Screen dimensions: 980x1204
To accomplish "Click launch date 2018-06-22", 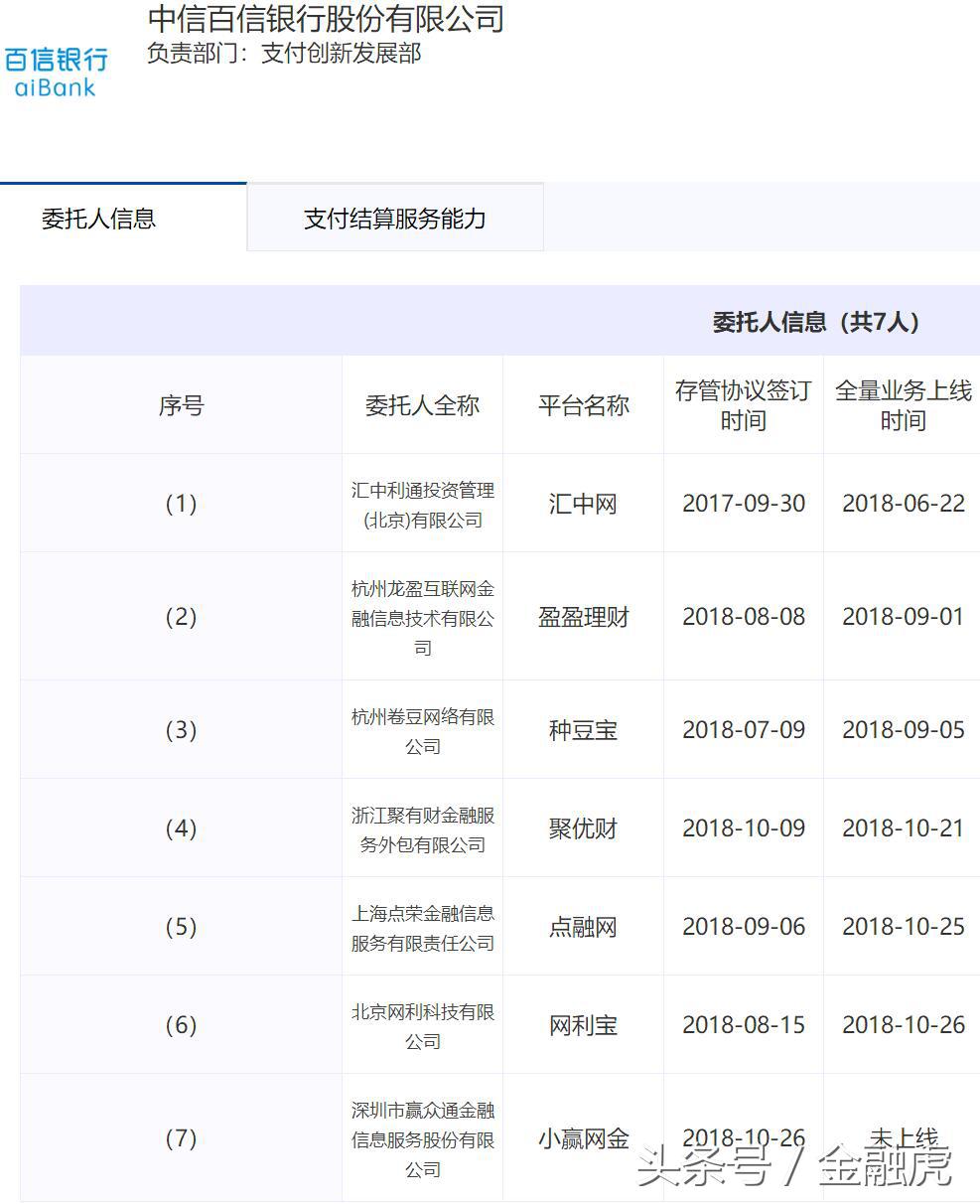I will tap(904, 504).
